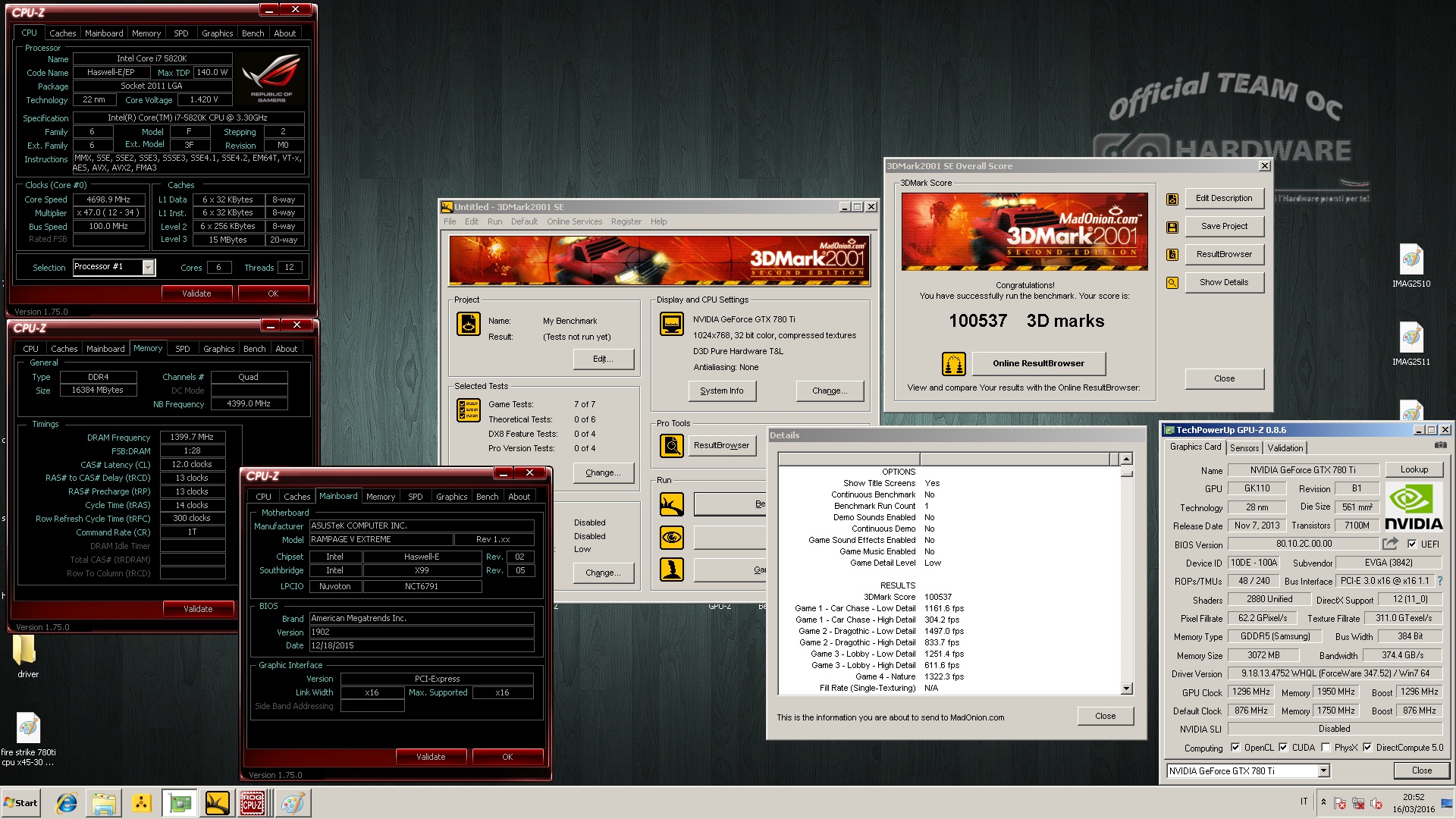This screenshot has height=819, width=1456.
Task: Click the Selected Tests checklist icon
Action: pyautogui.click(x=468, y=410)
